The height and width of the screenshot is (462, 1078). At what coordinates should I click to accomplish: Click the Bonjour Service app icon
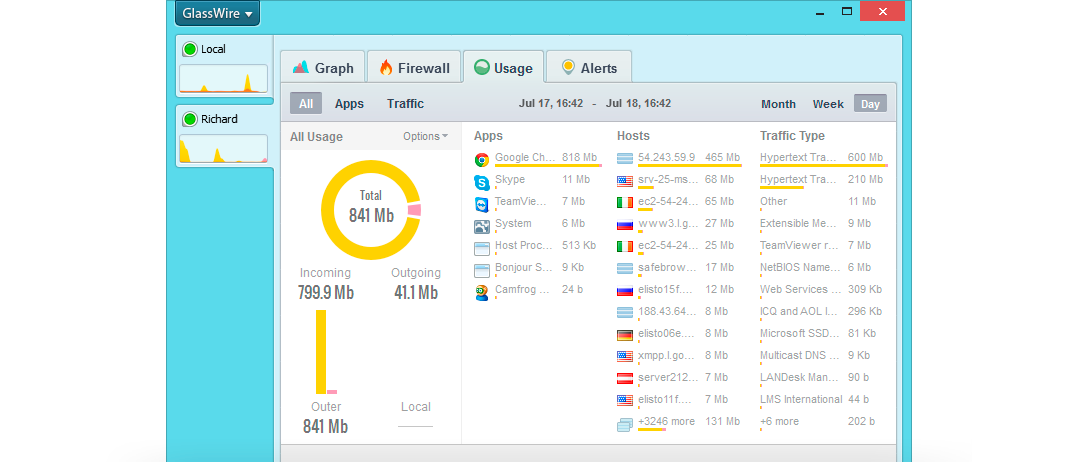pyautogui.click(x=482, y=269)
